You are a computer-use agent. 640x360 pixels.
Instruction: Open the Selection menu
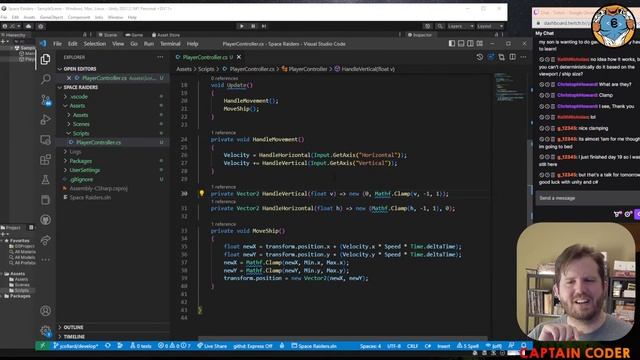coord(95,44)
